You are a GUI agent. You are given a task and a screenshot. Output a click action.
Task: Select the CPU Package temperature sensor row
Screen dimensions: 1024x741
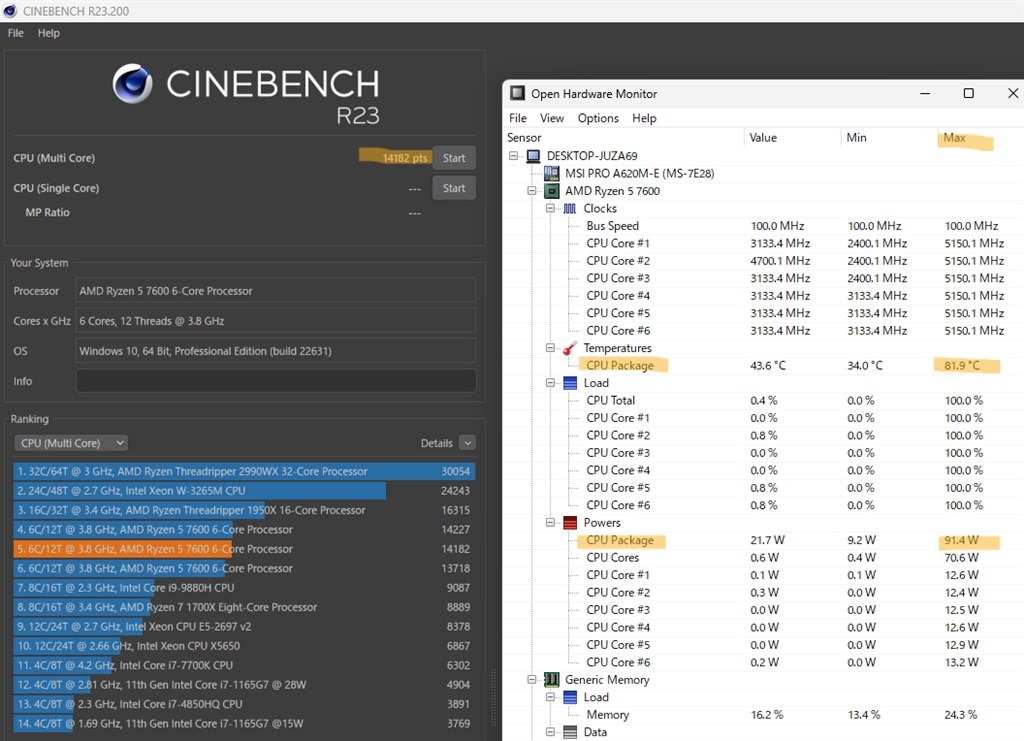764,366
